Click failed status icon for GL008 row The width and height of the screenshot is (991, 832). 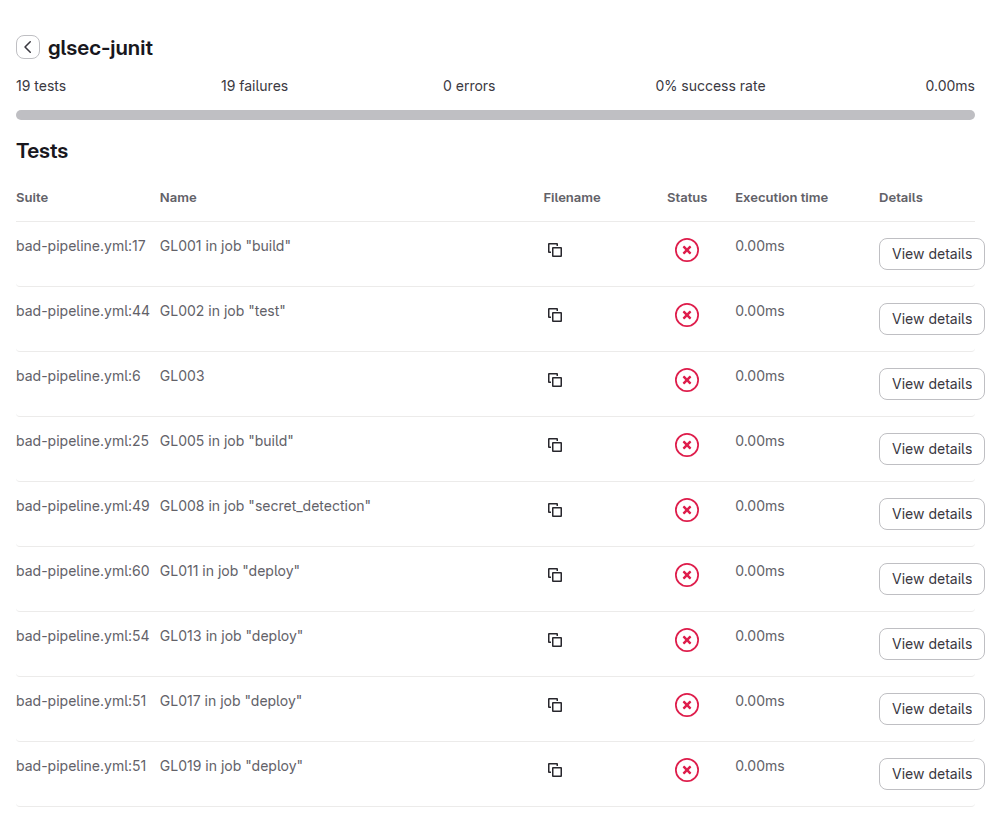(x=687, y=510)
